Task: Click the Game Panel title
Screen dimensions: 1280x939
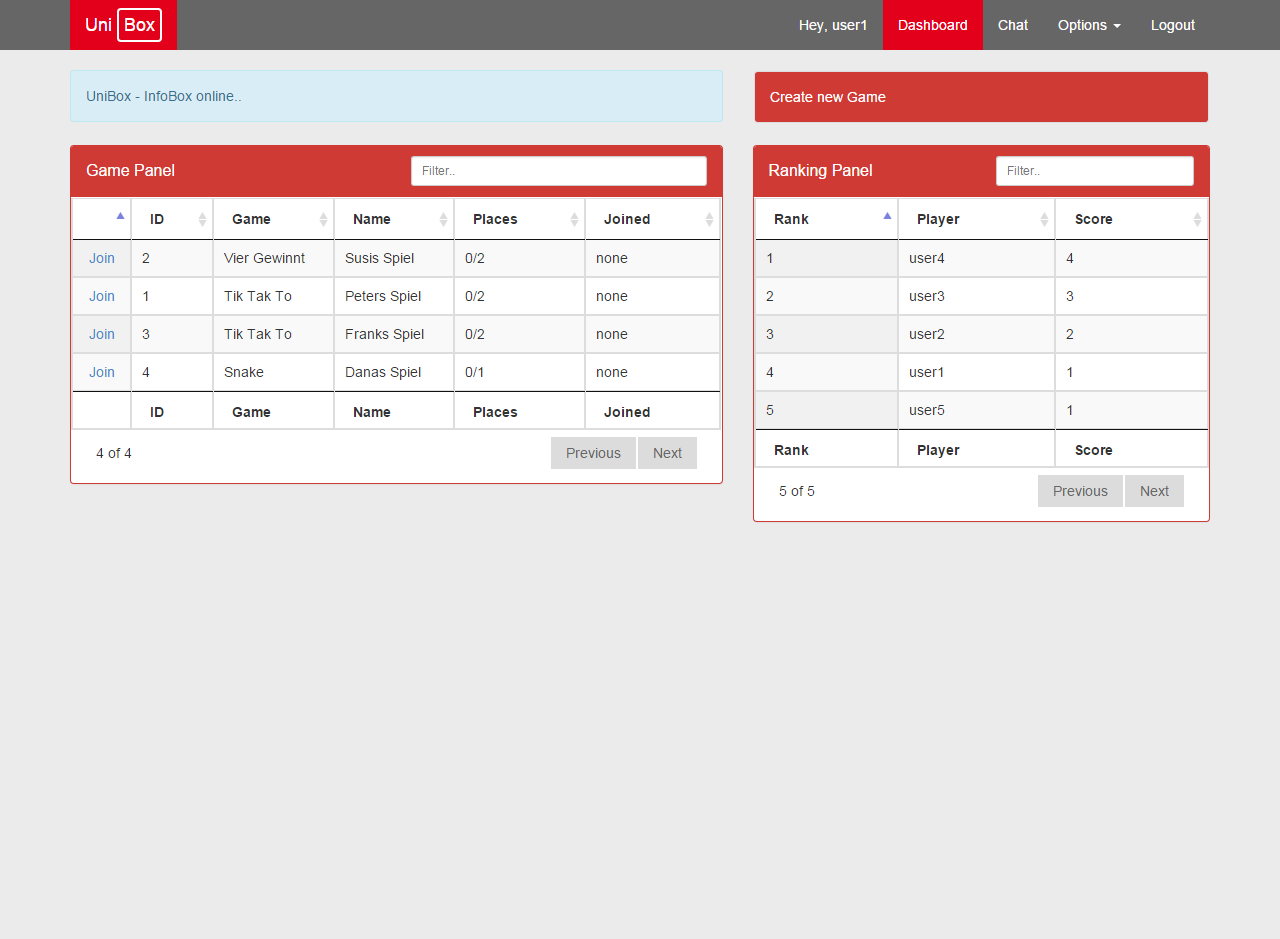Action: point(130,170)
